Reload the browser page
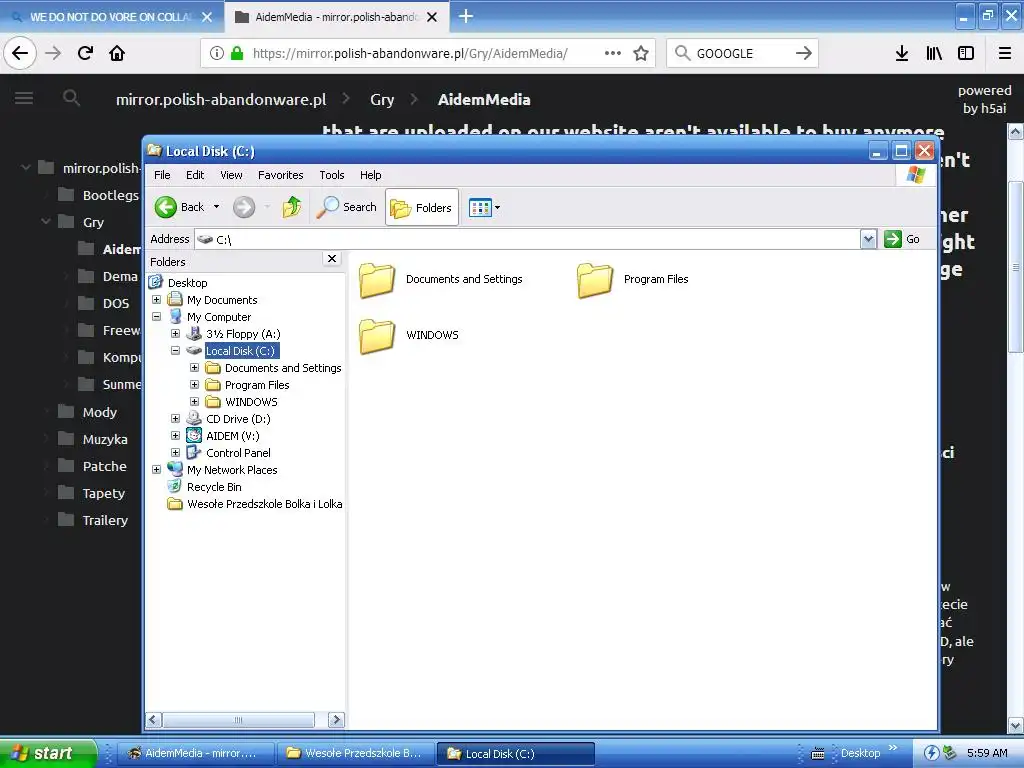The image size is (1024, 768). coord(85,53)
